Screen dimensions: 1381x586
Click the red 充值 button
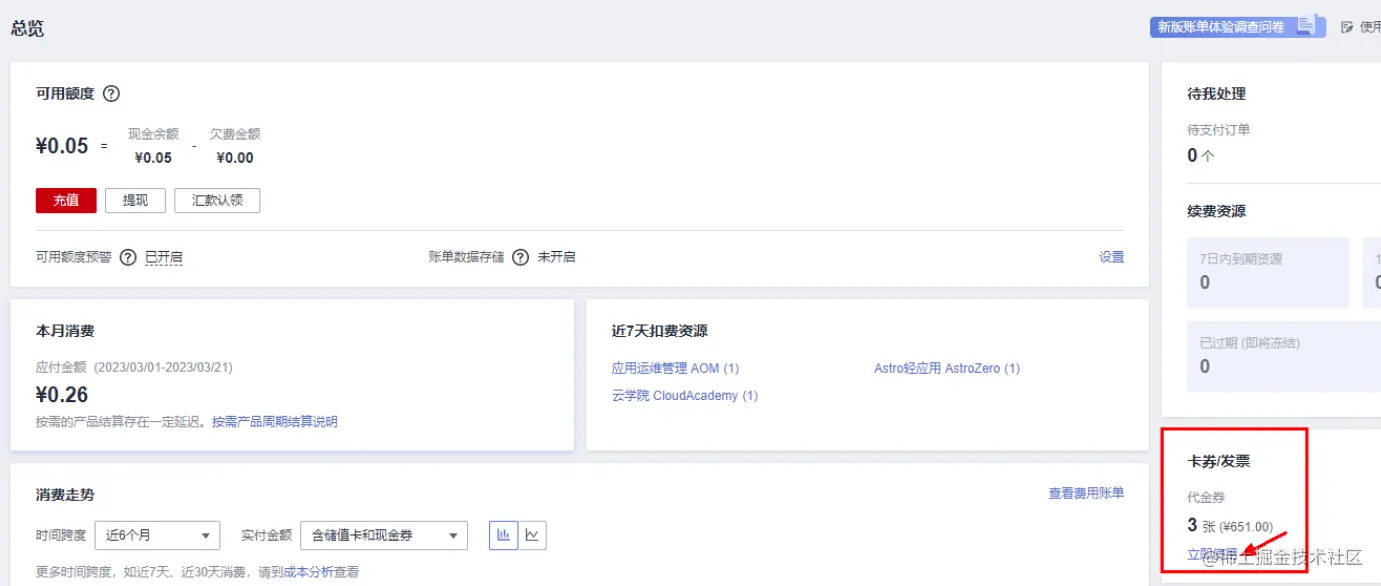(x=66, y=200)
